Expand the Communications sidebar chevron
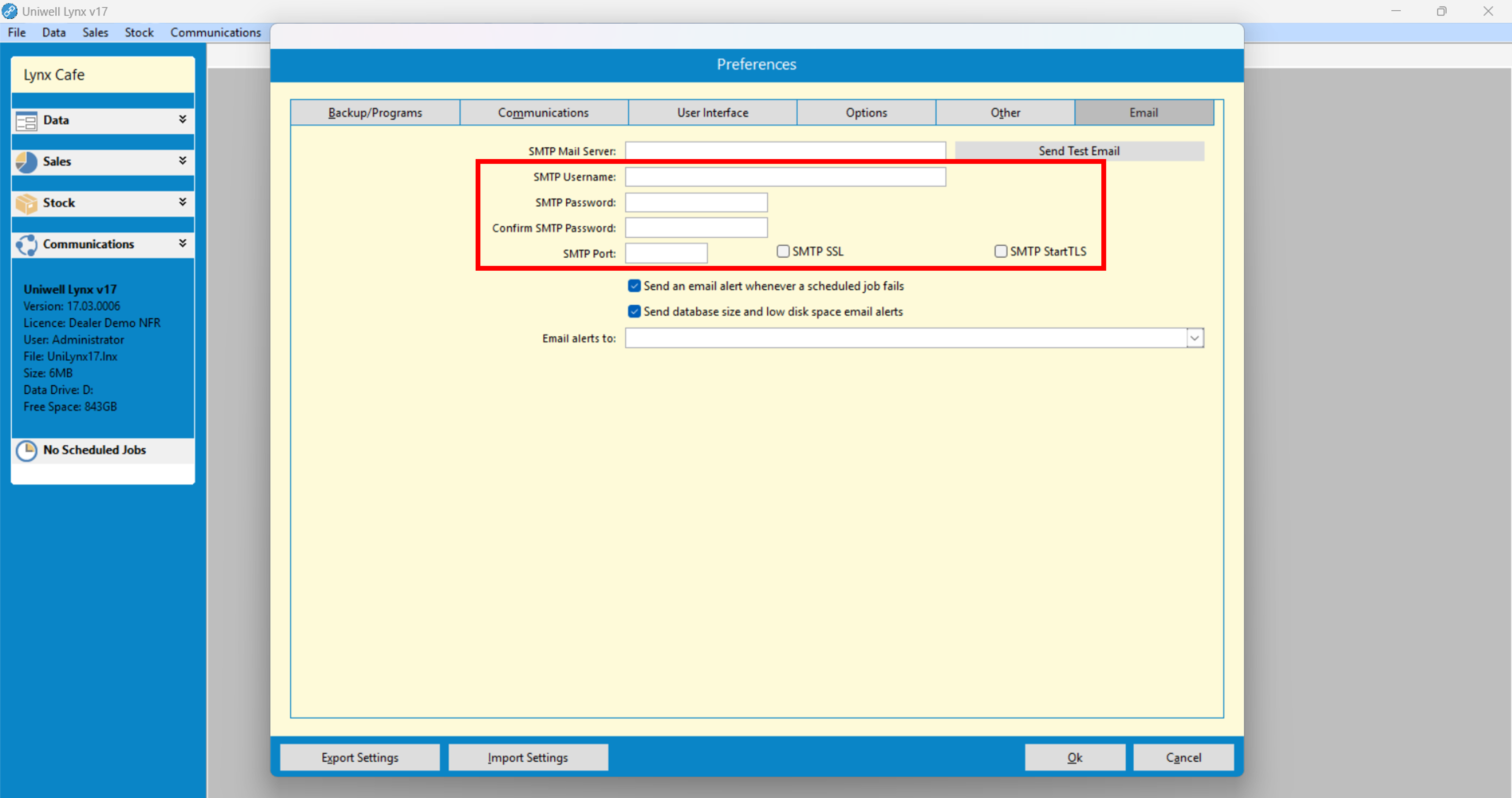The image size is (1512, 798). pos(182,243)
